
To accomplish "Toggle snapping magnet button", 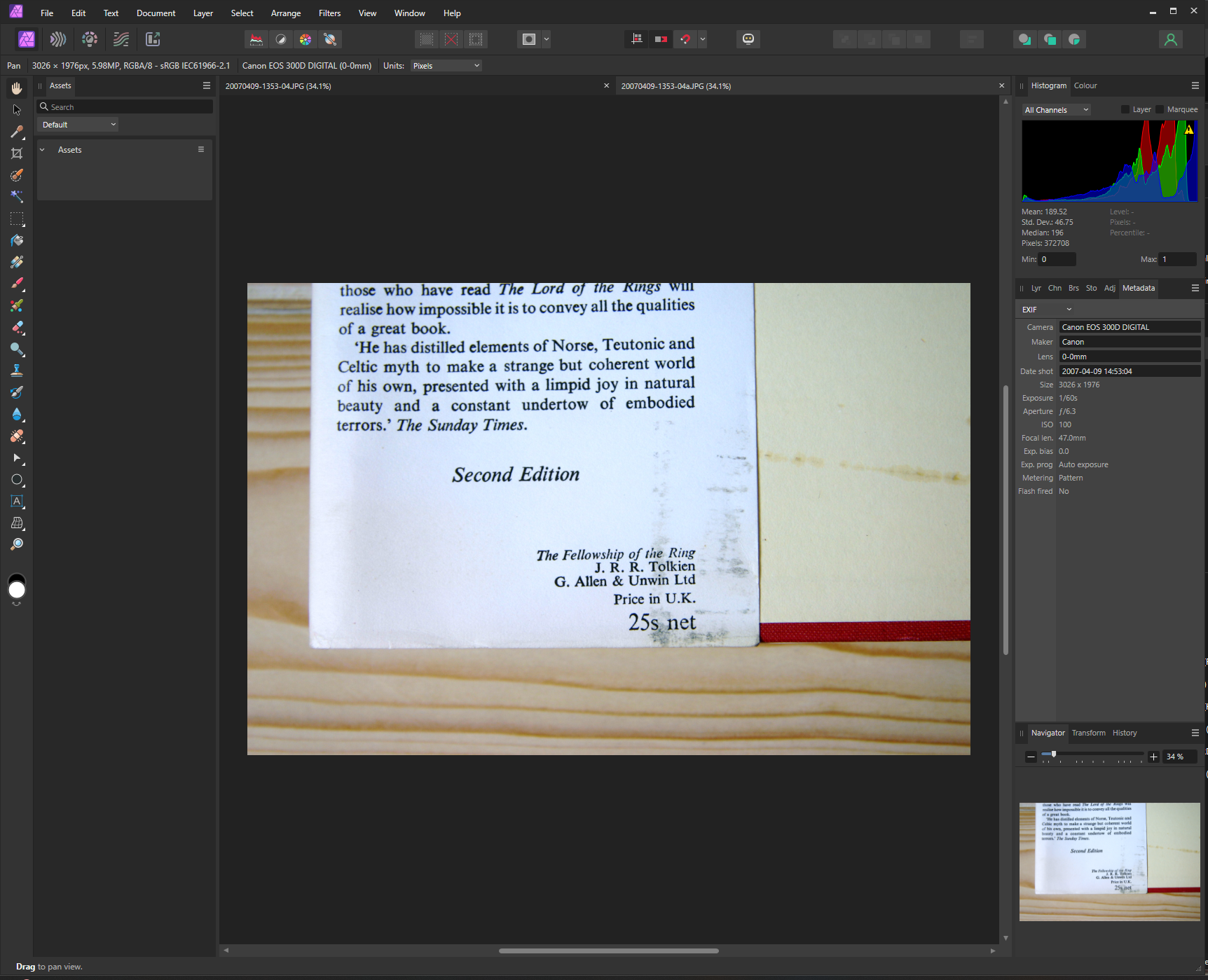I will 685,39.
